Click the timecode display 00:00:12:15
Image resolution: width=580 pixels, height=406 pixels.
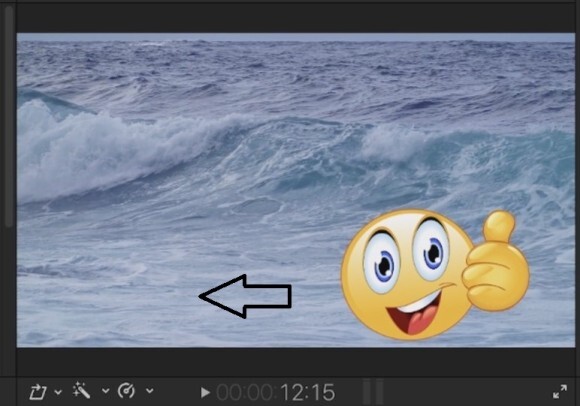276,392
